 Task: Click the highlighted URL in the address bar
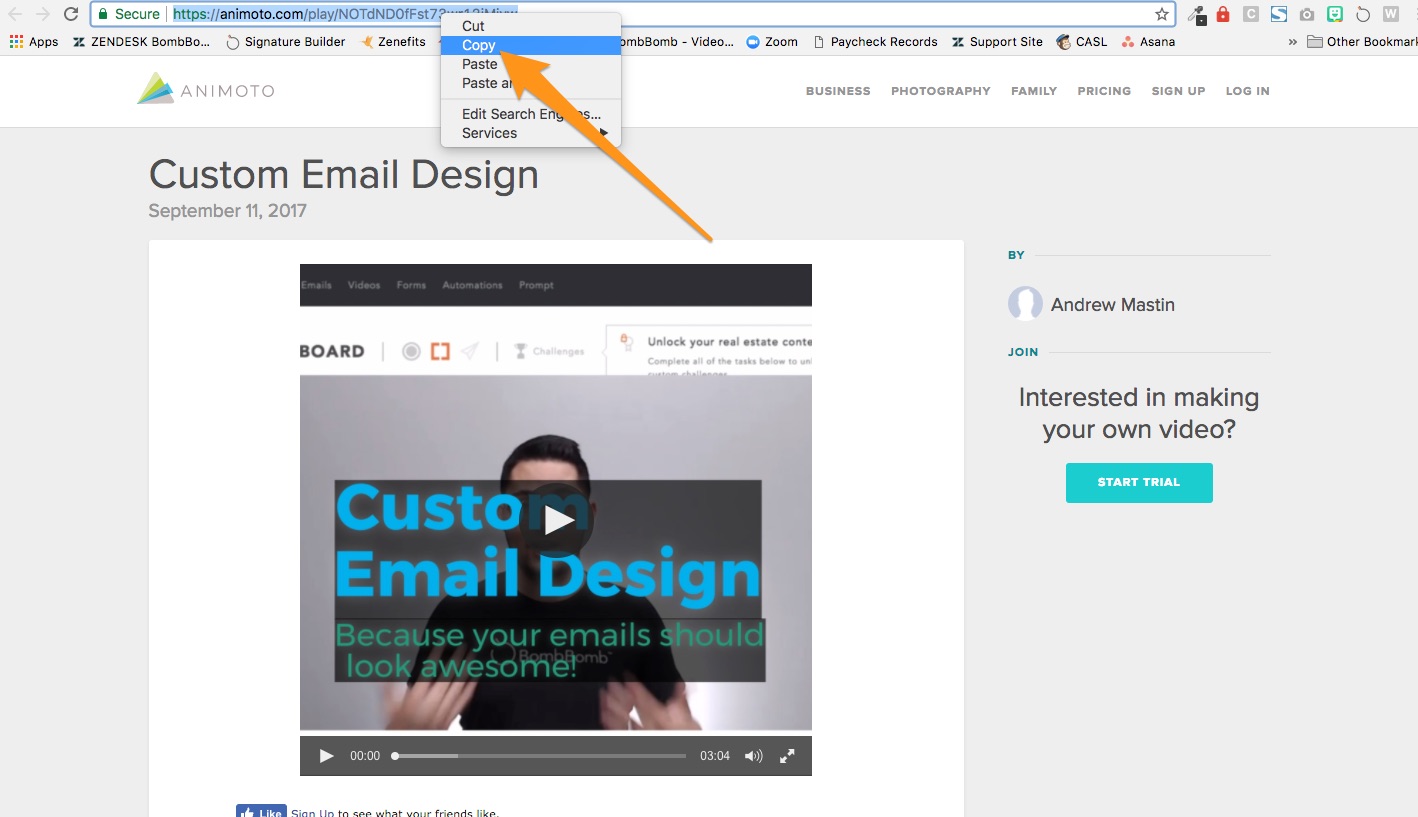pyautogui.click(x=345, y=14)
